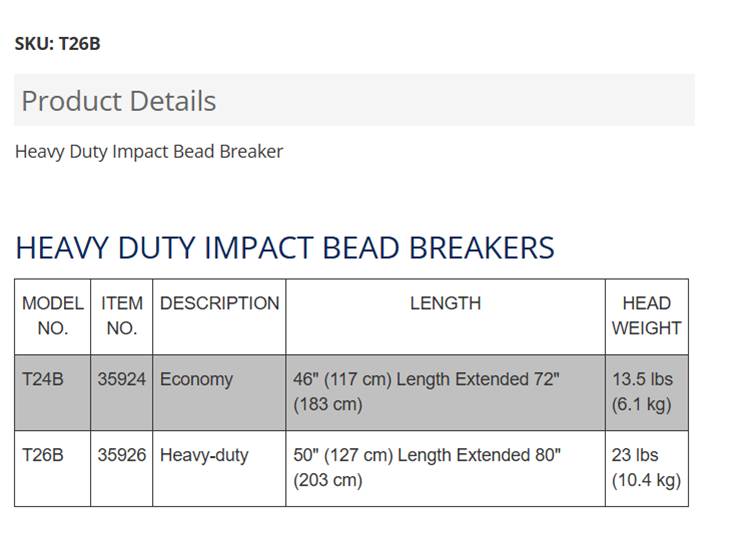Click the MODEL NO. column header
Screen dimensions: 732x544
tap(53, 315)
